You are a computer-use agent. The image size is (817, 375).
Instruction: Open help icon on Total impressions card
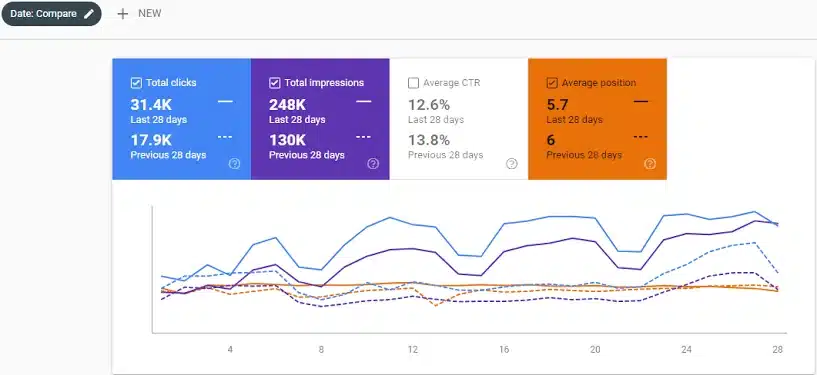pos(373,164)
